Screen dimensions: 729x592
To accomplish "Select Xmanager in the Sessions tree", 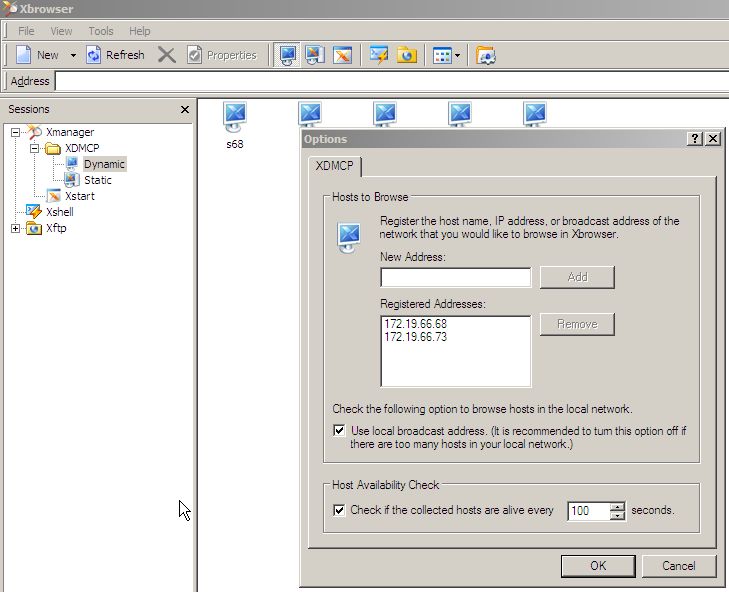I will coord(70,133).
